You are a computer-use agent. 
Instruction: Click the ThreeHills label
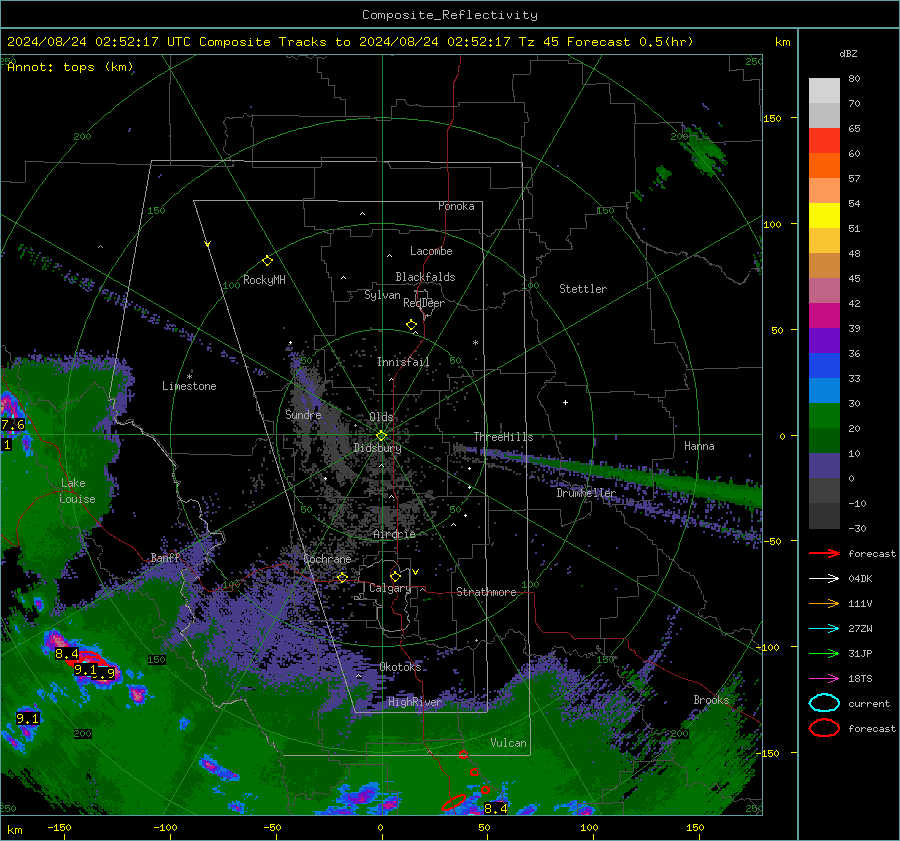(x=503, y=437)
